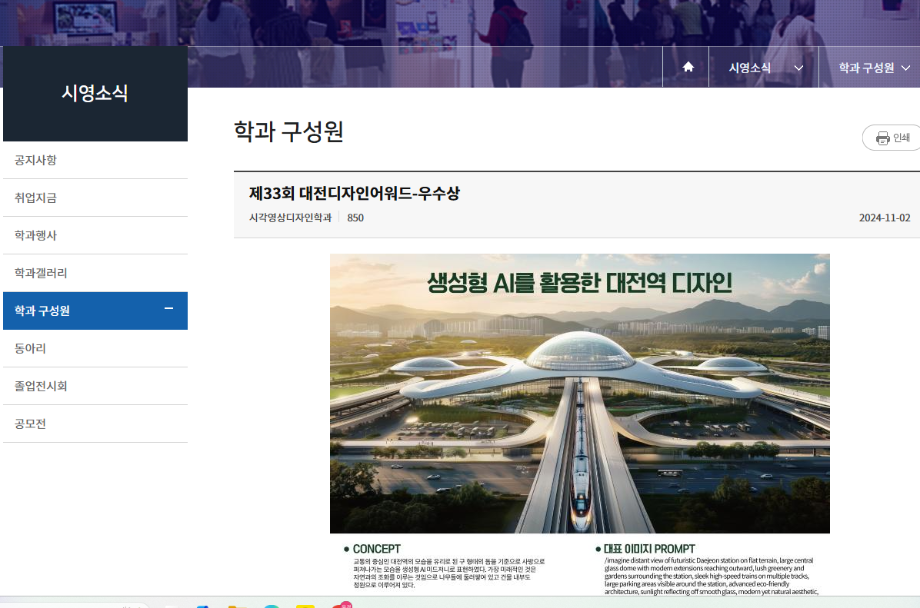
Task: Open the 학과갤러리 sidebar item
Action: [41, 273]
